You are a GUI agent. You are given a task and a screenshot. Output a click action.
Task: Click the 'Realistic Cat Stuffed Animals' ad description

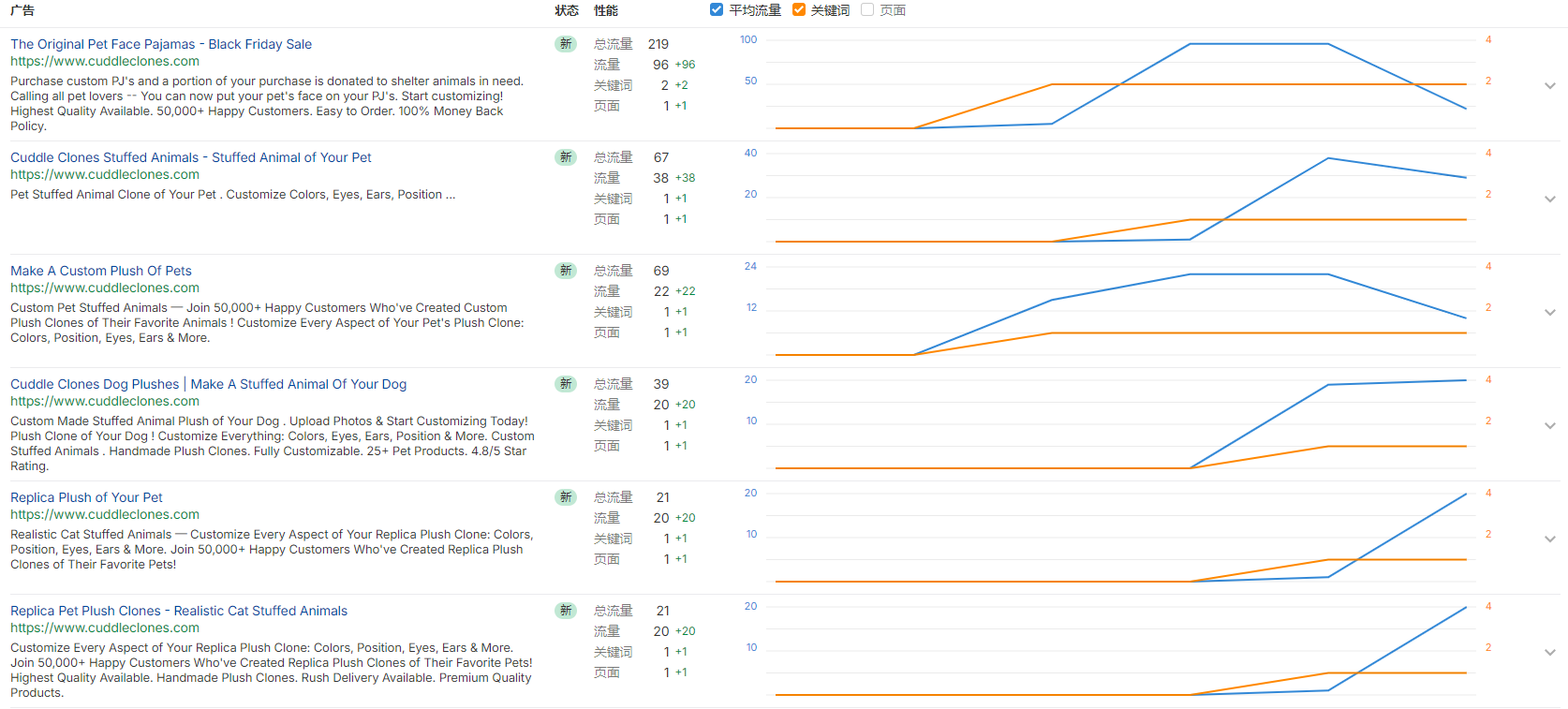point(272,550)
